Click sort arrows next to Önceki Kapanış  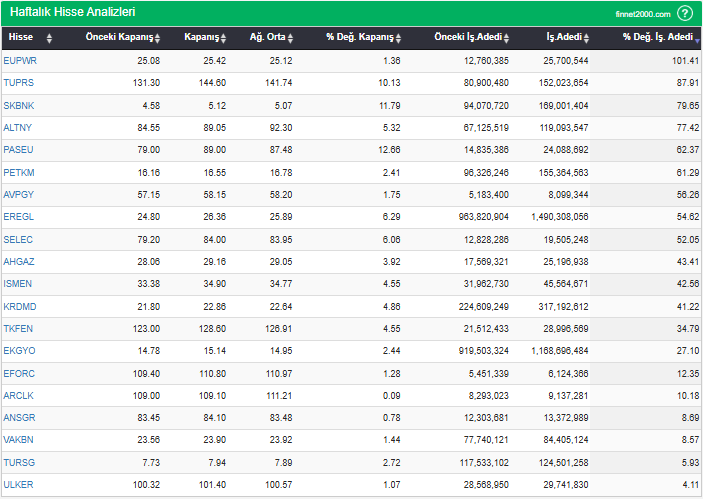point(157,38)
